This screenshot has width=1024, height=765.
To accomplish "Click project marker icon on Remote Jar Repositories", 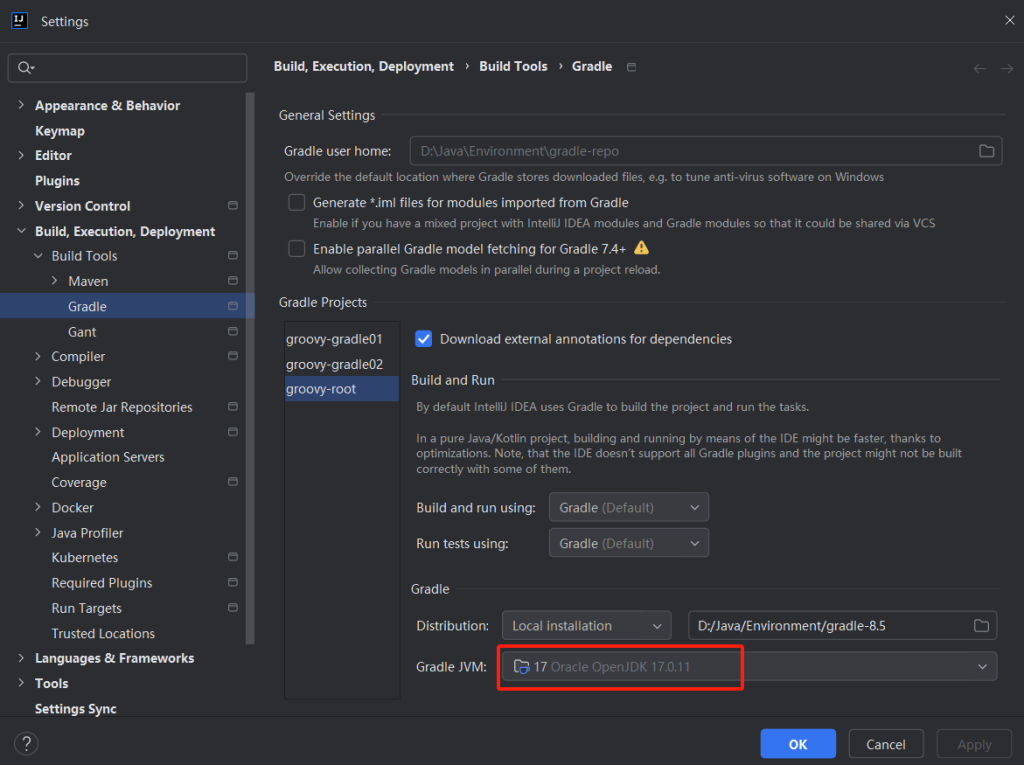I will [232, 406].
